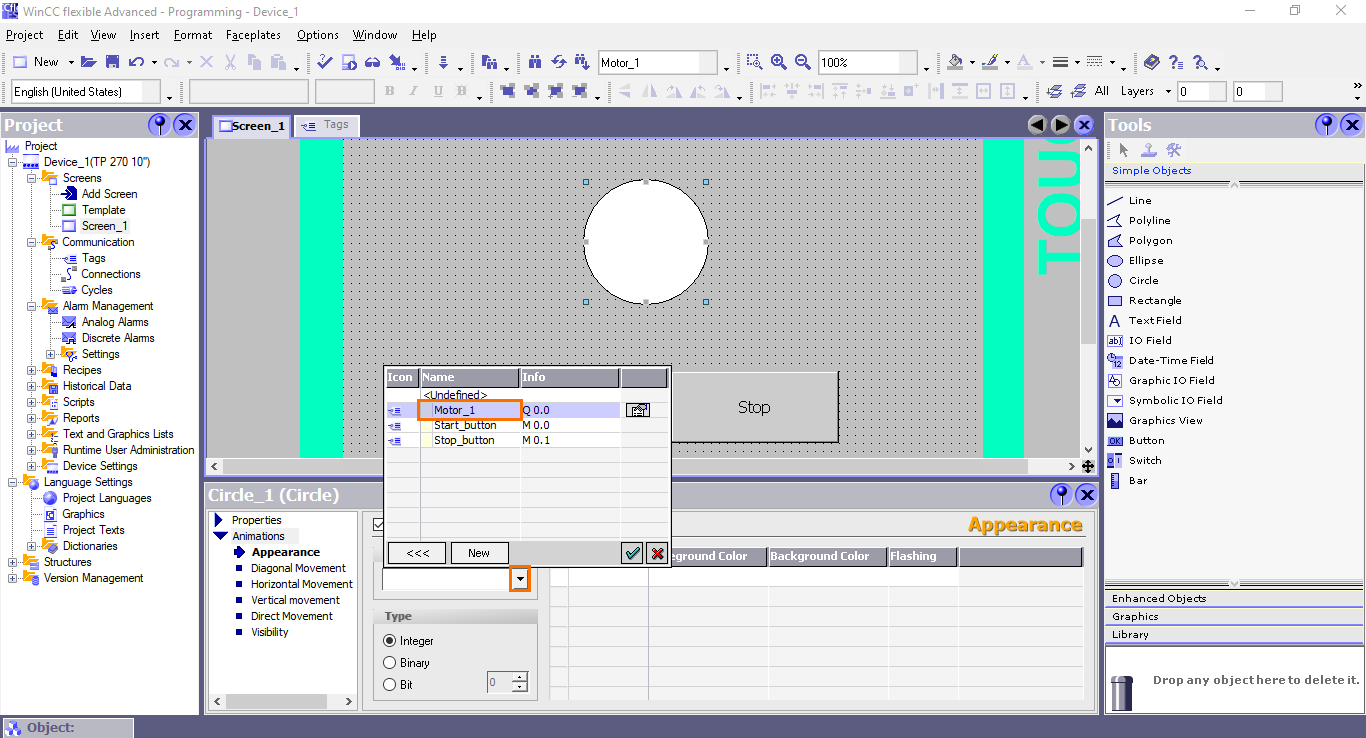
Task: Open Horizontal Movement animation
Action: coord(301,584)
